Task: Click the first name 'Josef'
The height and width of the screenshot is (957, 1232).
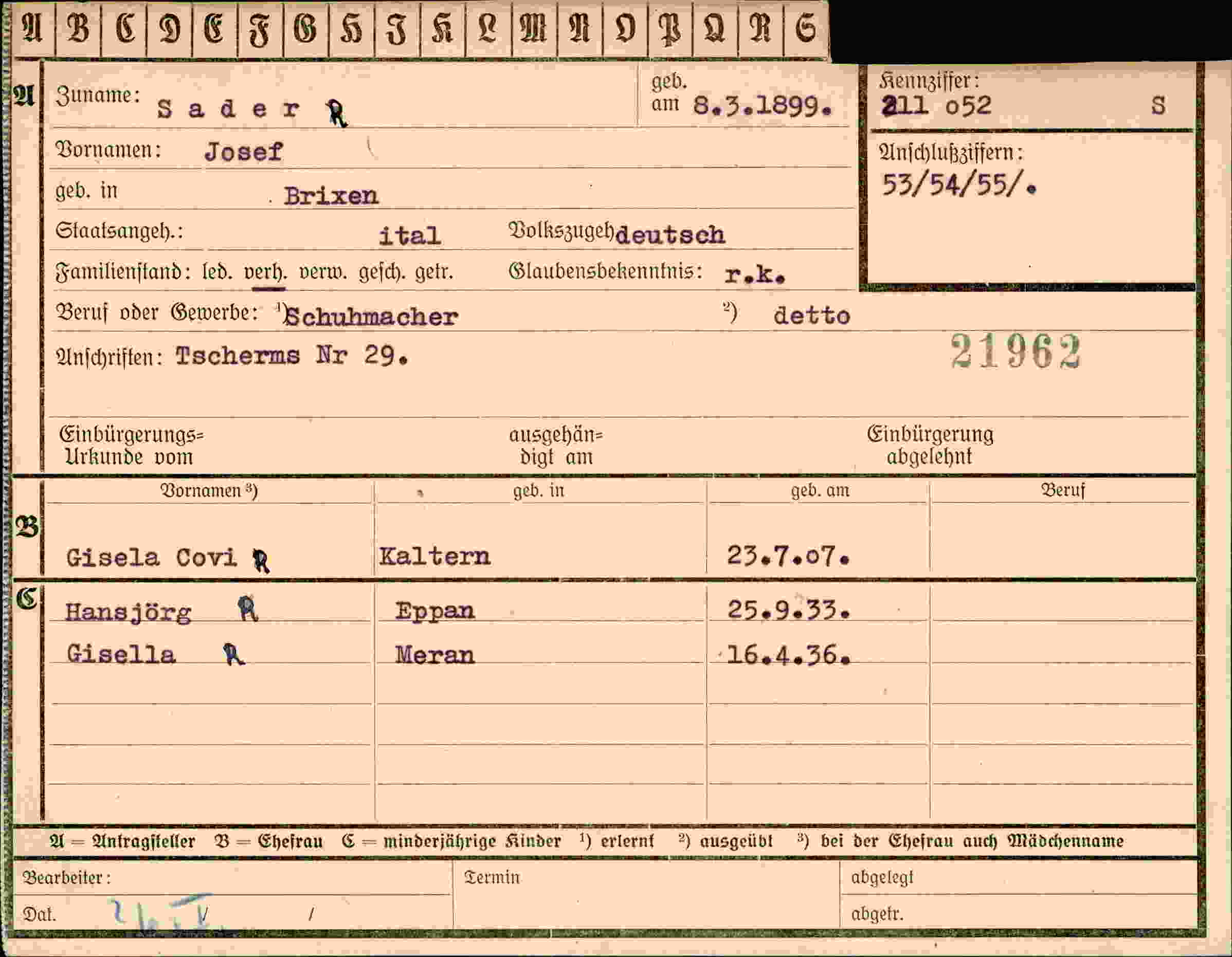Action: 244,152
